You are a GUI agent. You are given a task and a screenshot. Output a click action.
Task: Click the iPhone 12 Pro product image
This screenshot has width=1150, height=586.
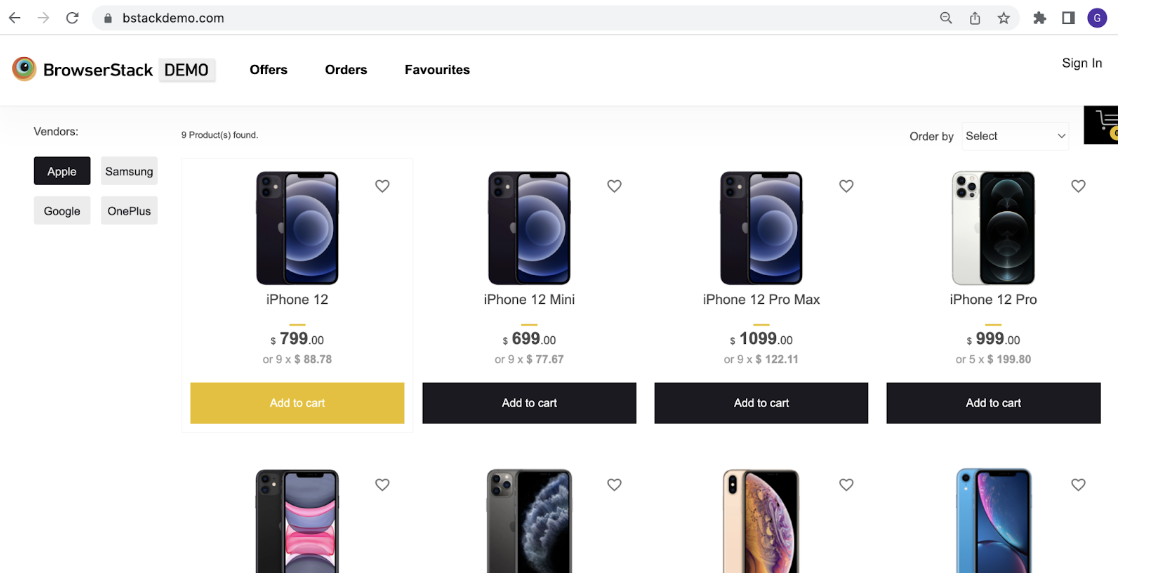[993, 228]
